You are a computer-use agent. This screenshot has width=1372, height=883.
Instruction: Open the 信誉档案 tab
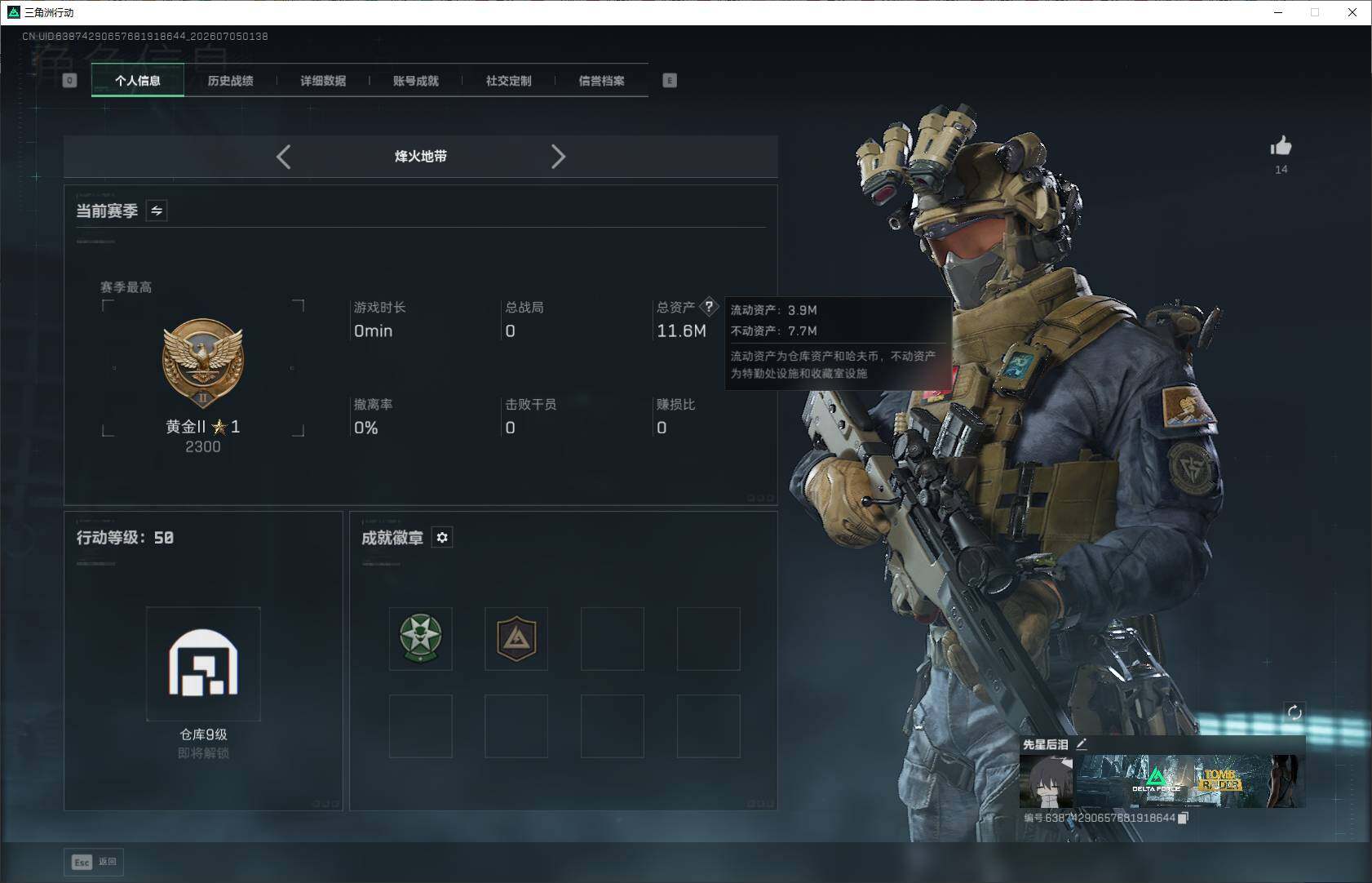click(x=601, y=80)
